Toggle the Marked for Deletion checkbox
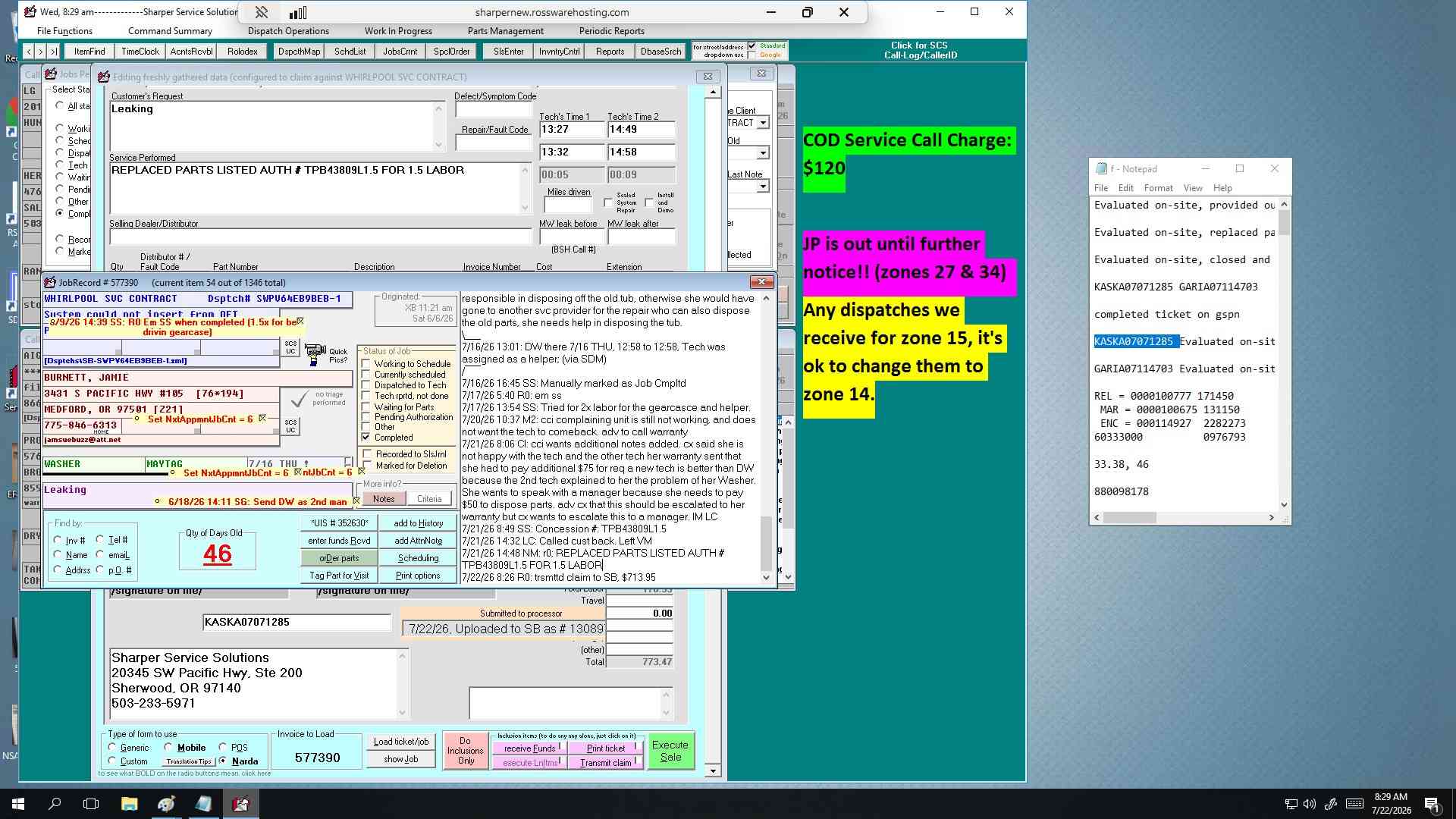 click(367, 466)
